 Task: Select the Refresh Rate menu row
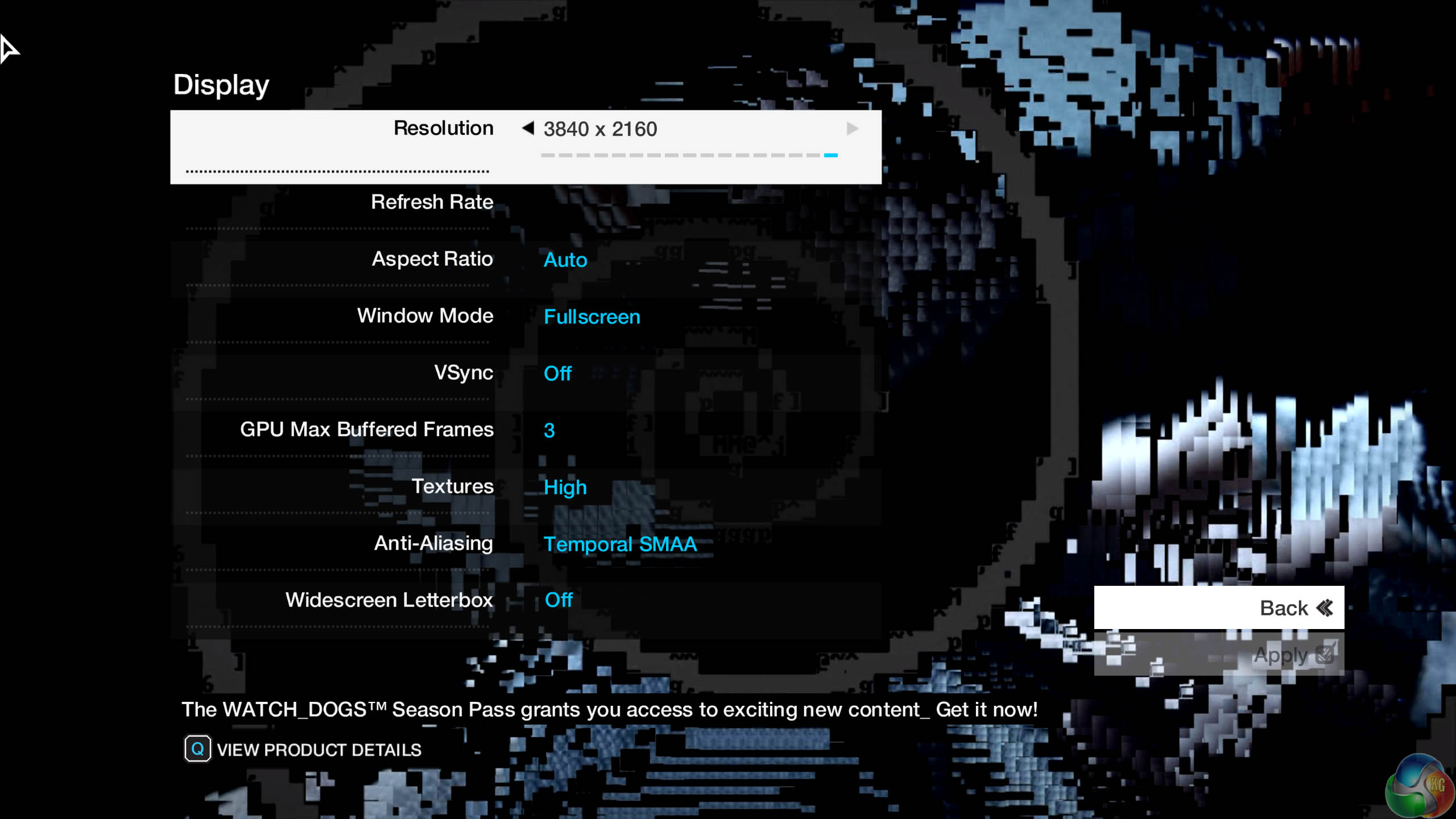click(432, 202)
